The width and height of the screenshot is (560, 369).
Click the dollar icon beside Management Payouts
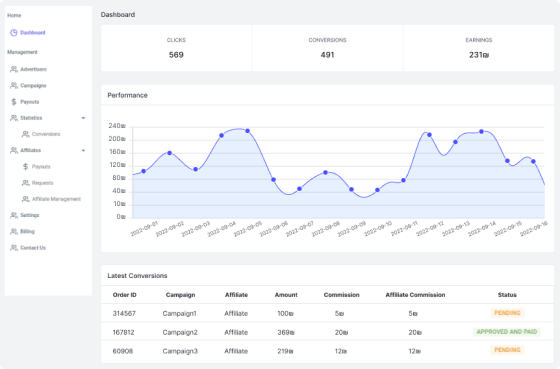click(x=14, y=102)
